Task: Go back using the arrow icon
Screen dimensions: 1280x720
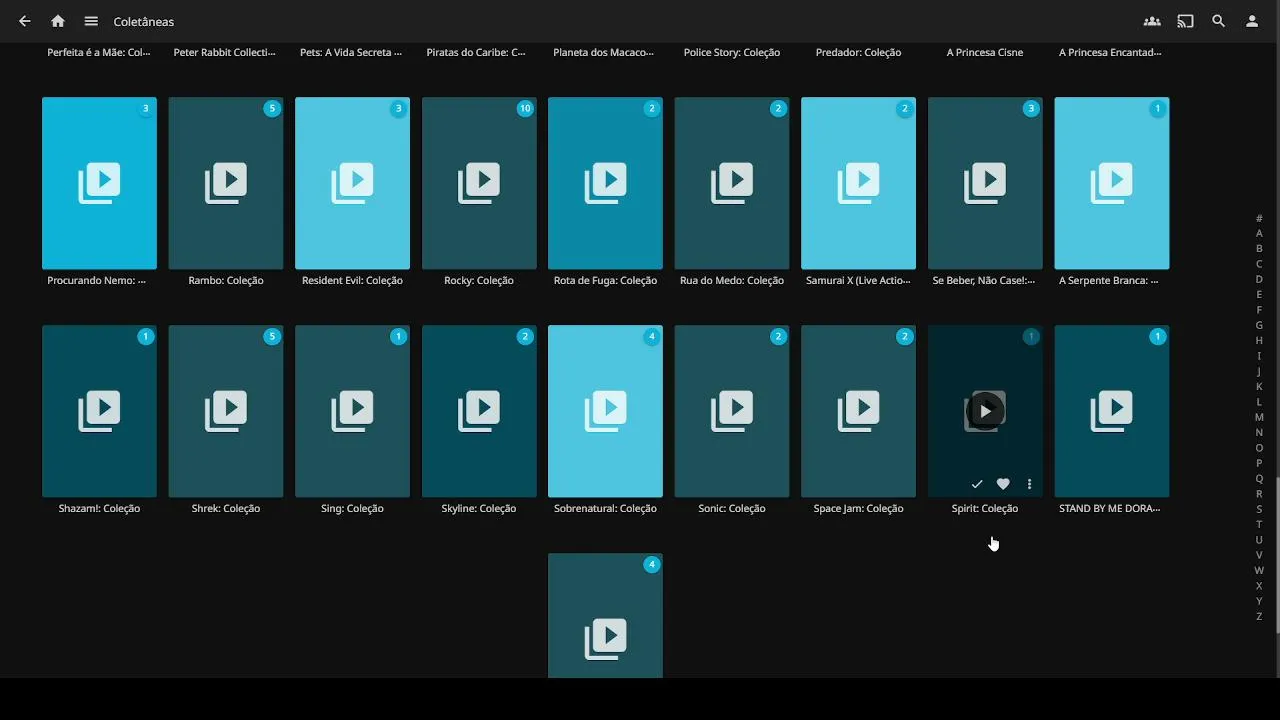Action: [x=25, y=21]
